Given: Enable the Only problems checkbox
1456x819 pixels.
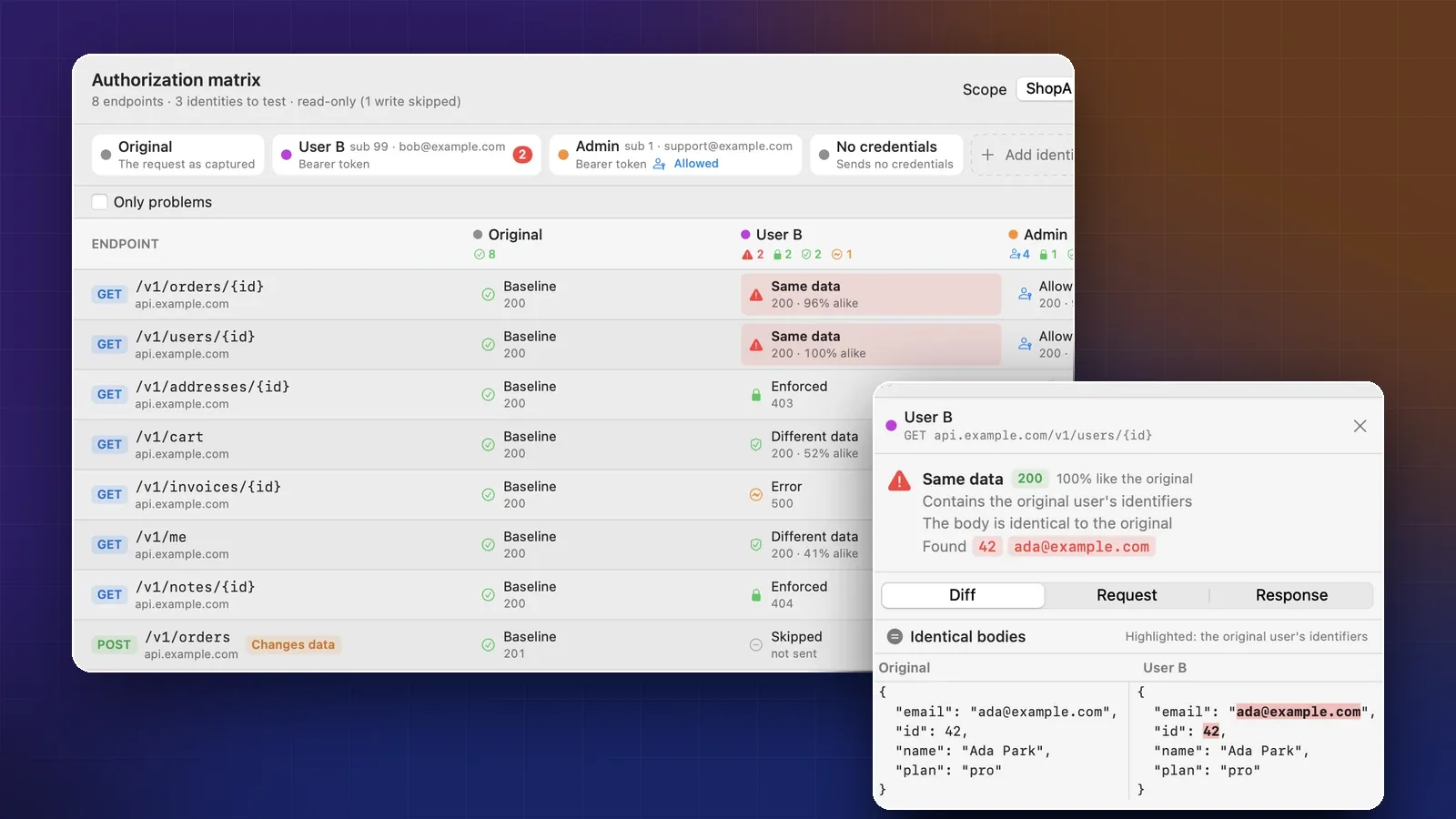Looking at the screenshot, I should (x=100, y=202).
